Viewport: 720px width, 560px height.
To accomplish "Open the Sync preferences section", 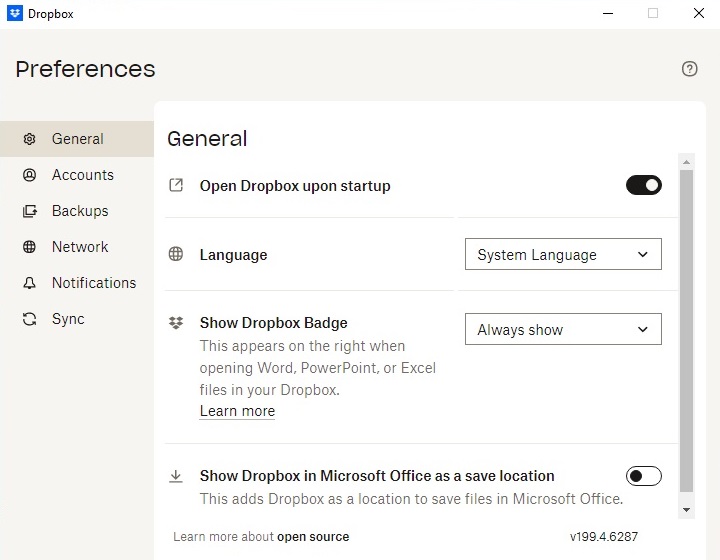I will coord(77,319).
